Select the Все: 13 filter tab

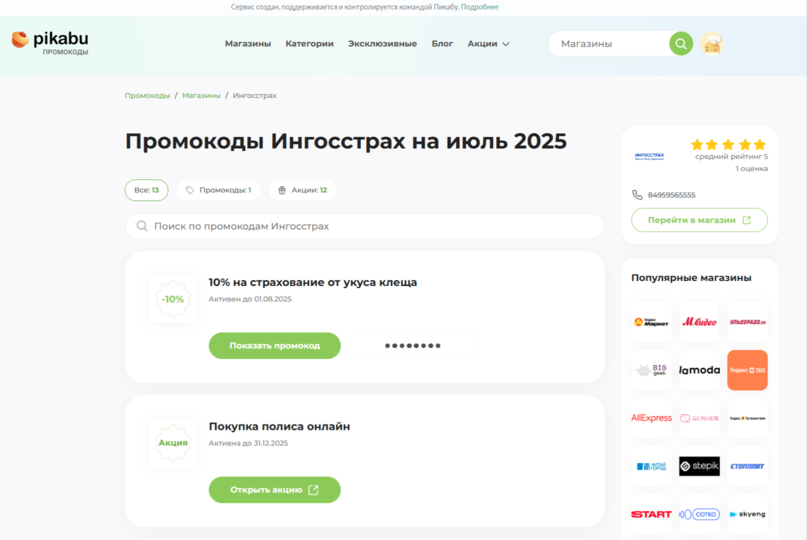pos(147,190)
